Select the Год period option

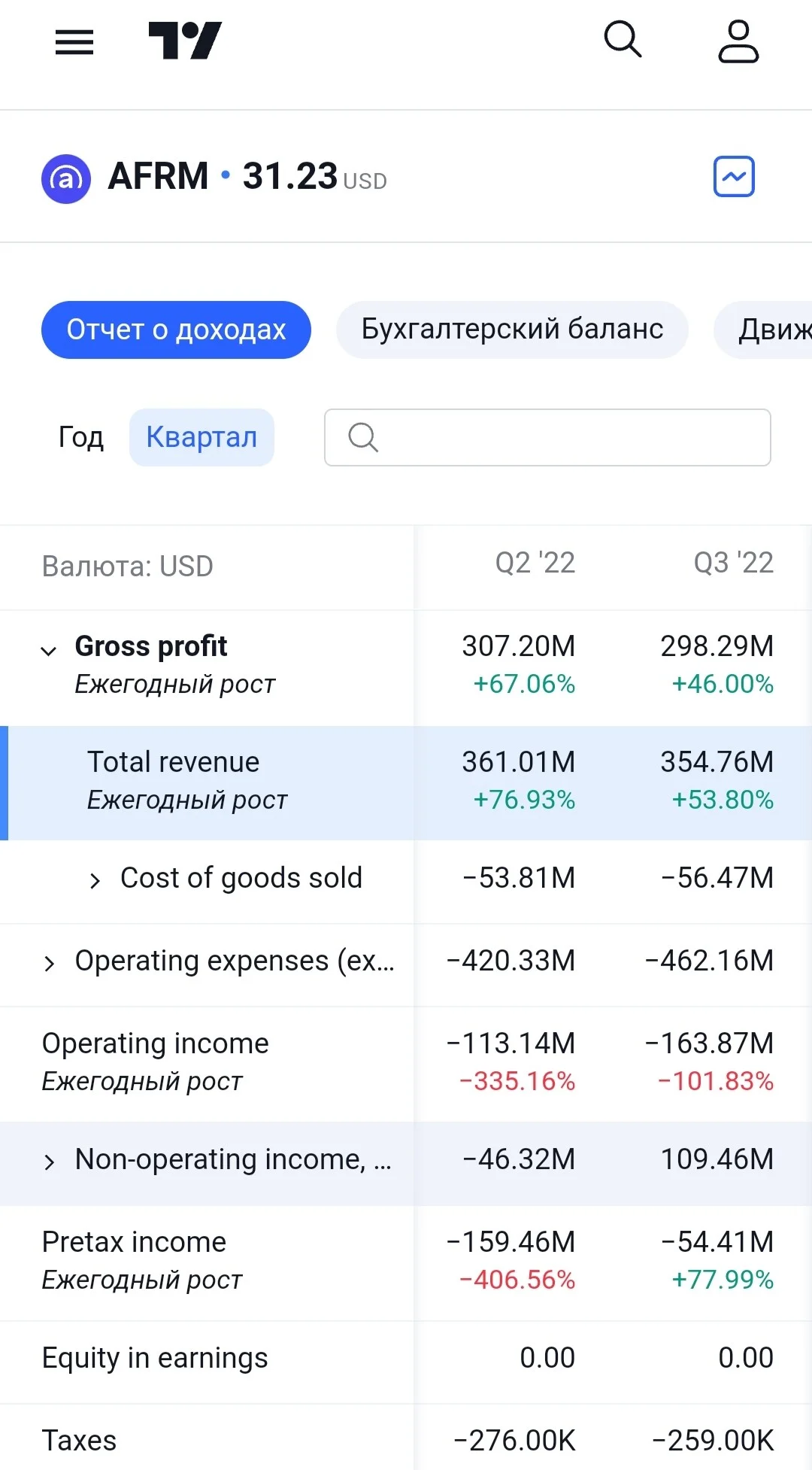[80, 437]
